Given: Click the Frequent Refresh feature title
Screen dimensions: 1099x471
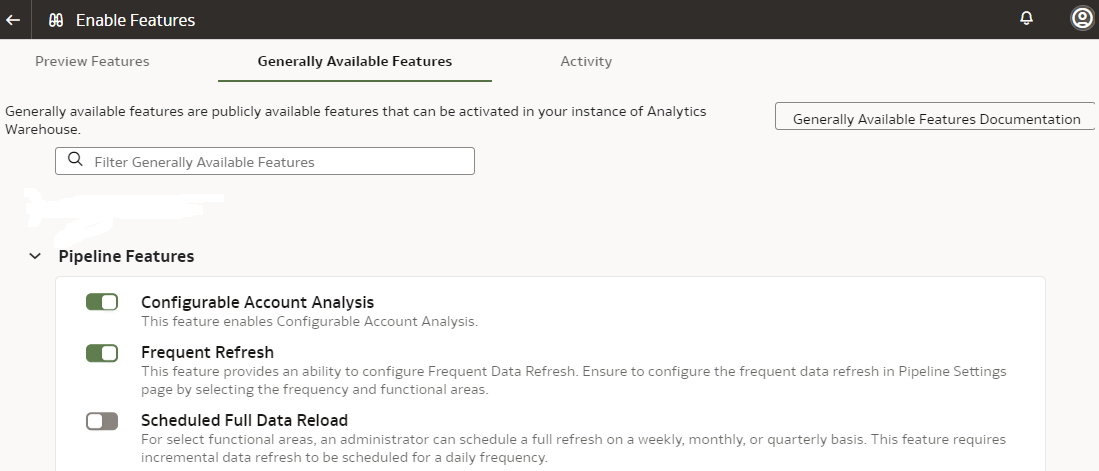Looking at the screenshot, I should tap(207, 352).
